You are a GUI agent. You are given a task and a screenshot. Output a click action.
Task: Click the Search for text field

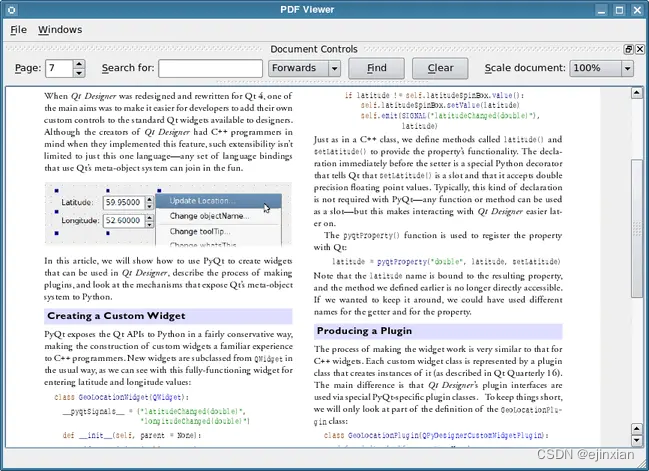[x=210, y=68]
